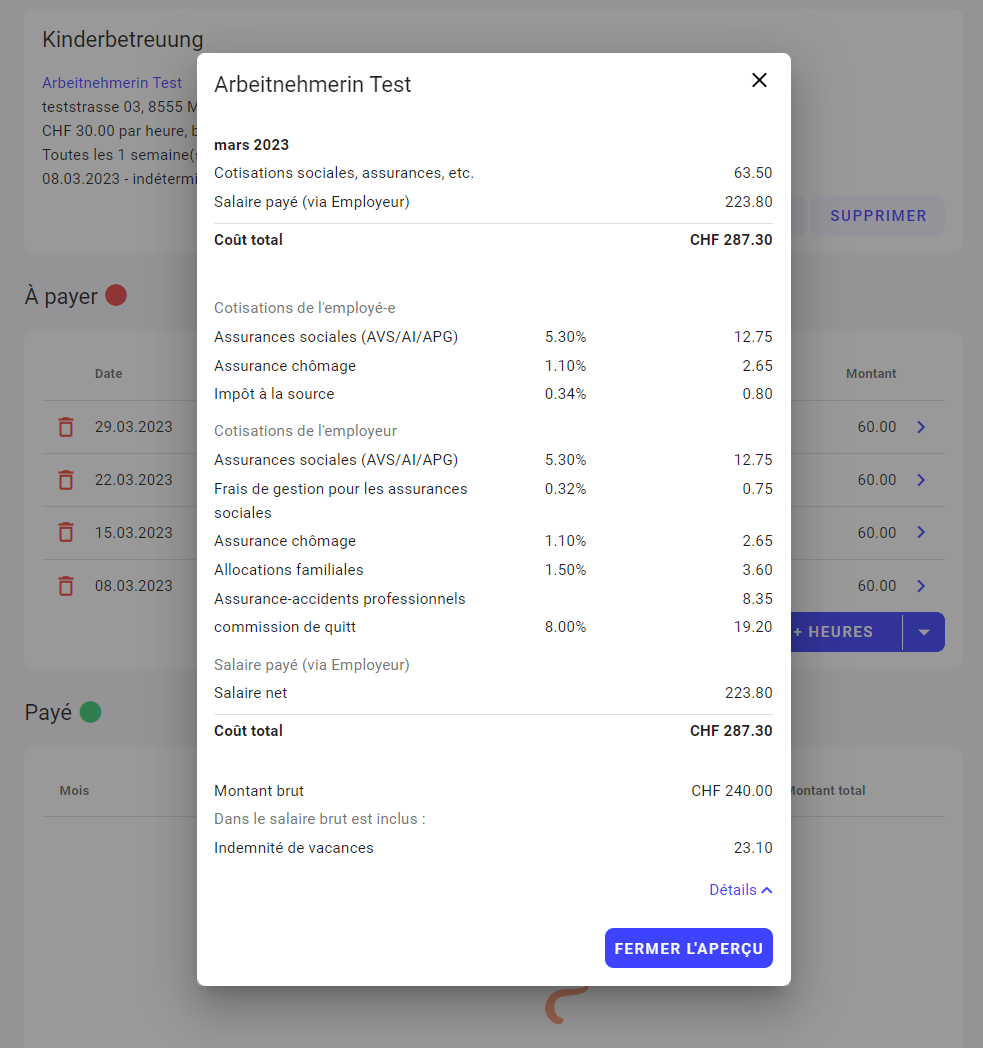Collapse the Détails section
The height and width of the screenshot is (1048, 983).
[740, 890]
